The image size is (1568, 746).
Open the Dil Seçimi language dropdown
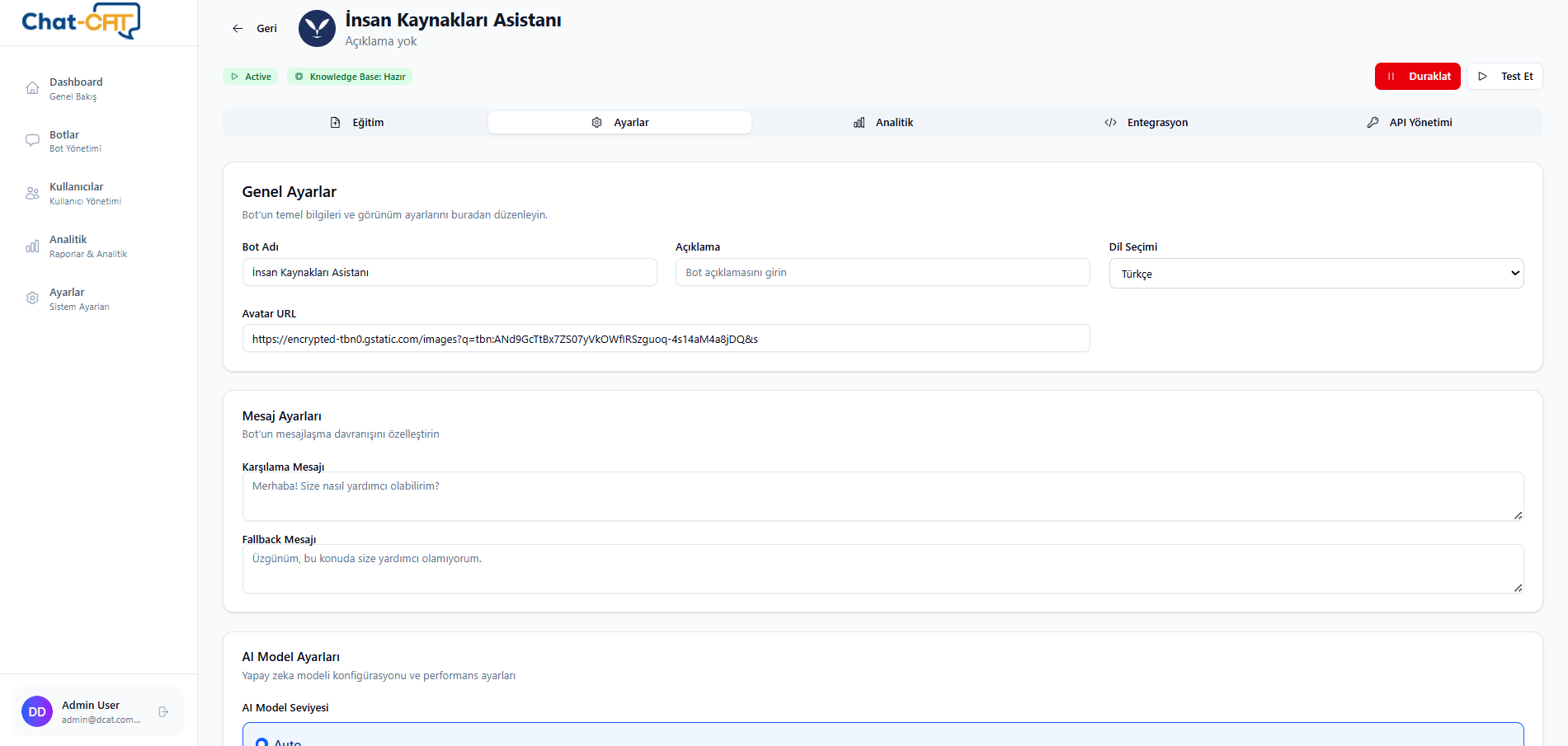(1316, 274)
